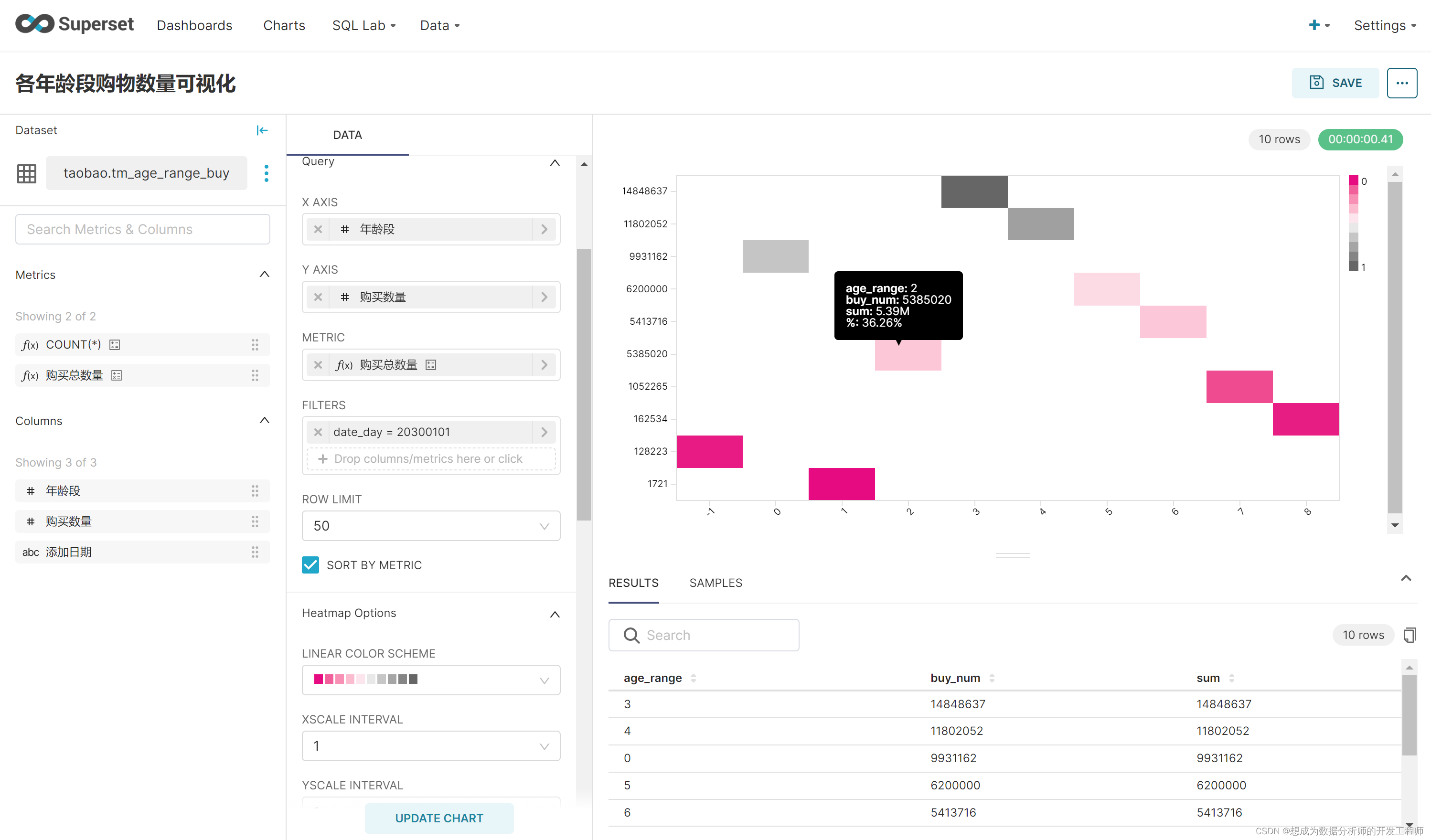This screenshot has width=1431, height=840.
Task: Open Metric 购买总数量 edit arrow
Action: click(544, 365)
